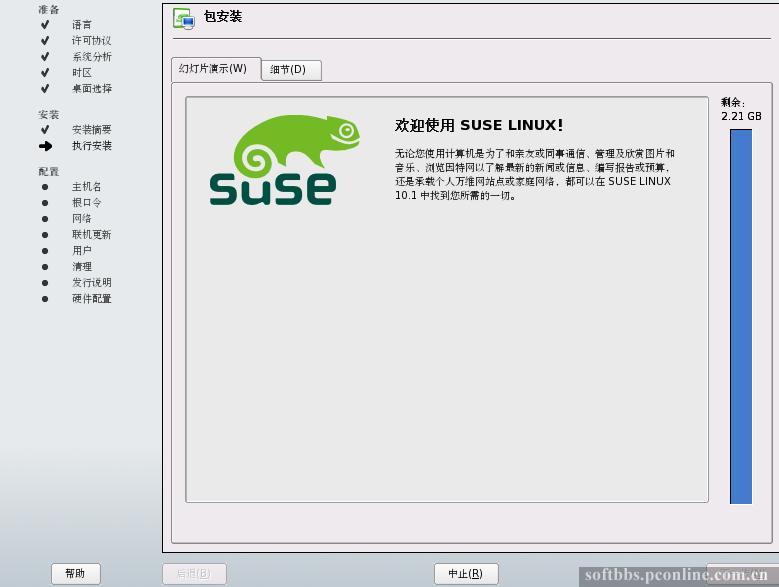The width and height of the screenshot is (779, 587).
Task: Click the bullet beside 发行说明
Action: tap(45, 283)
